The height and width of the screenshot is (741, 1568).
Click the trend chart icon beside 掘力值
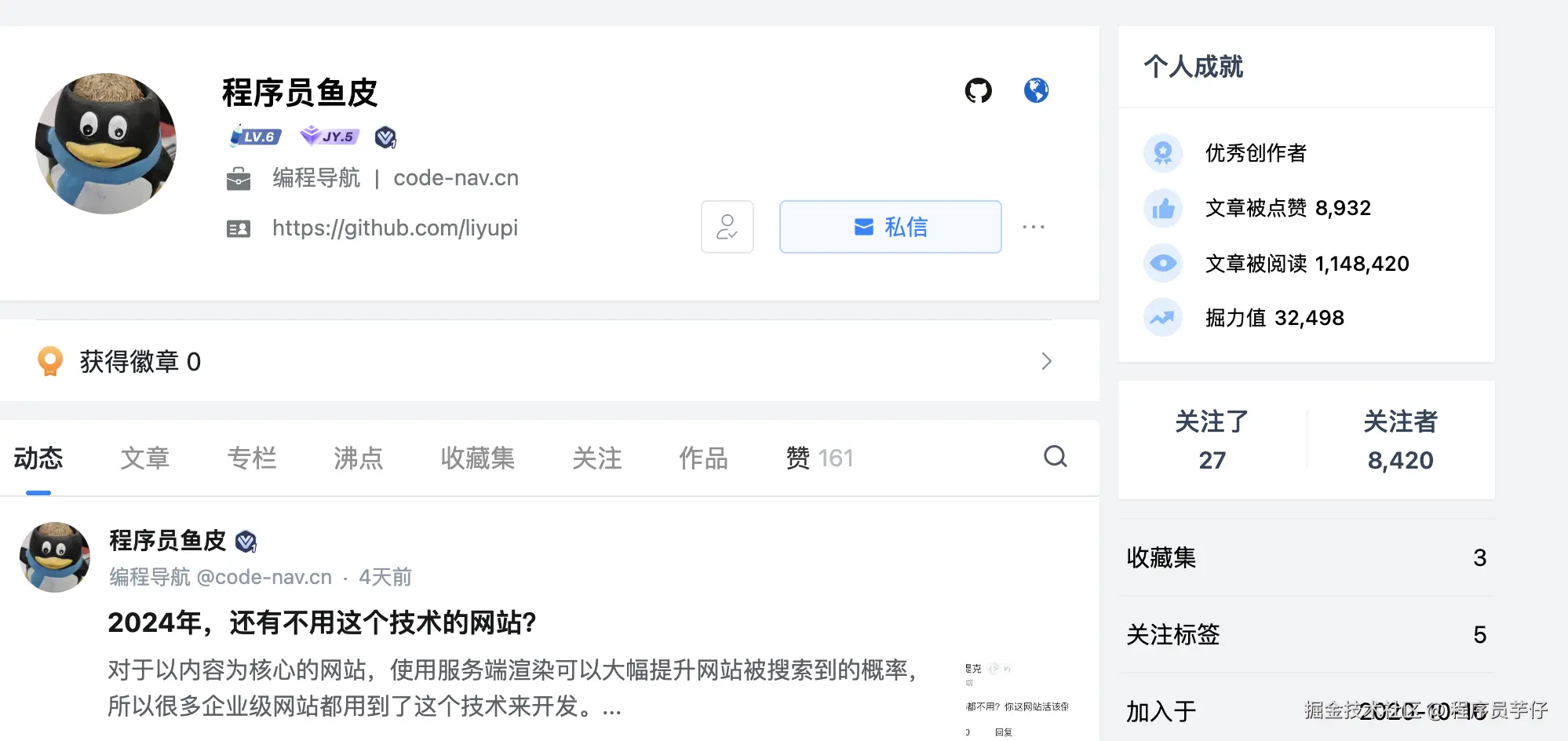(x=1162, y=317)
